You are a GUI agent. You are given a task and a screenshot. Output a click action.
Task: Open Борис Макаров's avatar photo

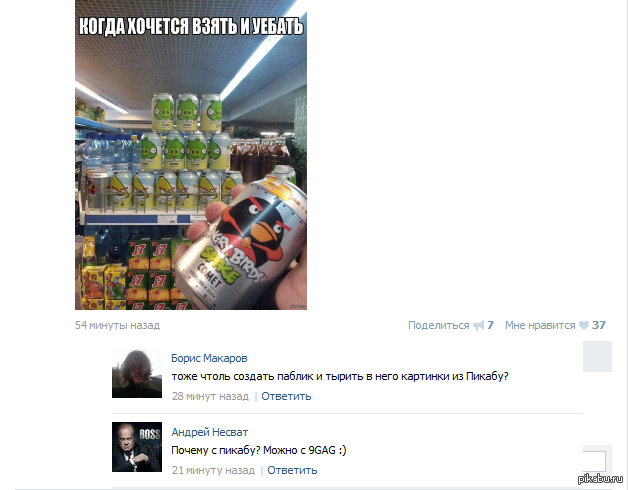[137, 373]
